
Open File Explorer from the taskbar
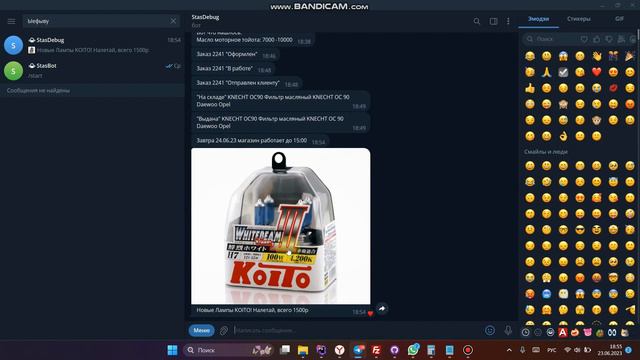(302, 350)
